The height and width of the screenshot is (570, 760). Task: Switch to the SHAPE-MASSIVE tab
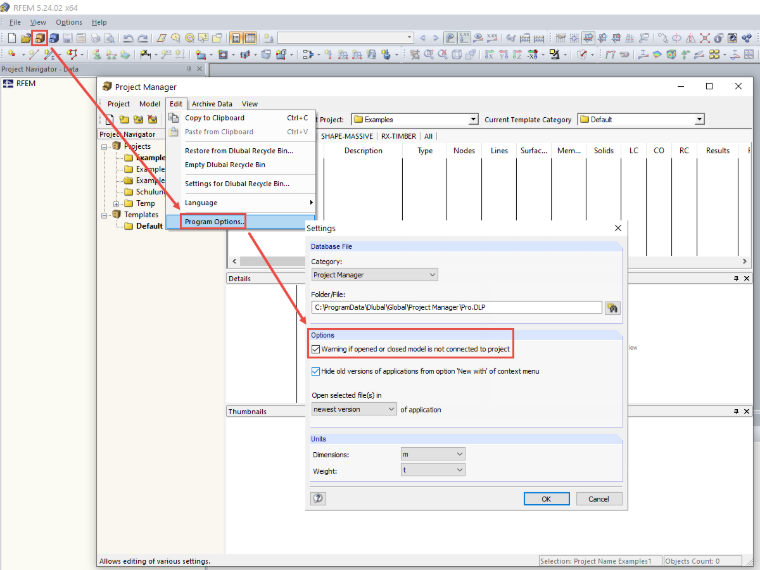point(347,136)
